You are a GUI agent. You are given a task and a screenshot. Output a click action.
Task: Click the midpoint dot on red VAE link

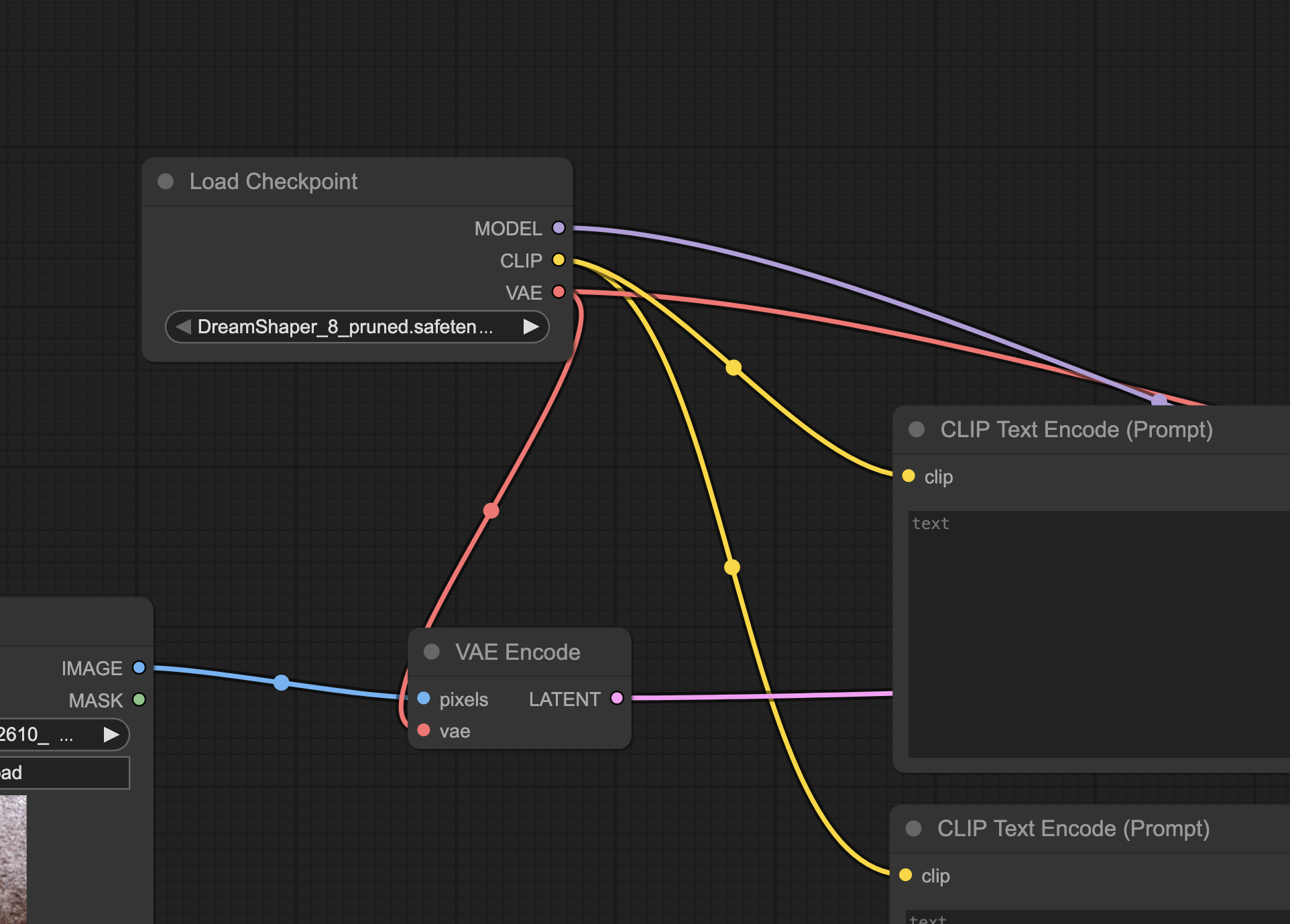(x=491, y=511)
